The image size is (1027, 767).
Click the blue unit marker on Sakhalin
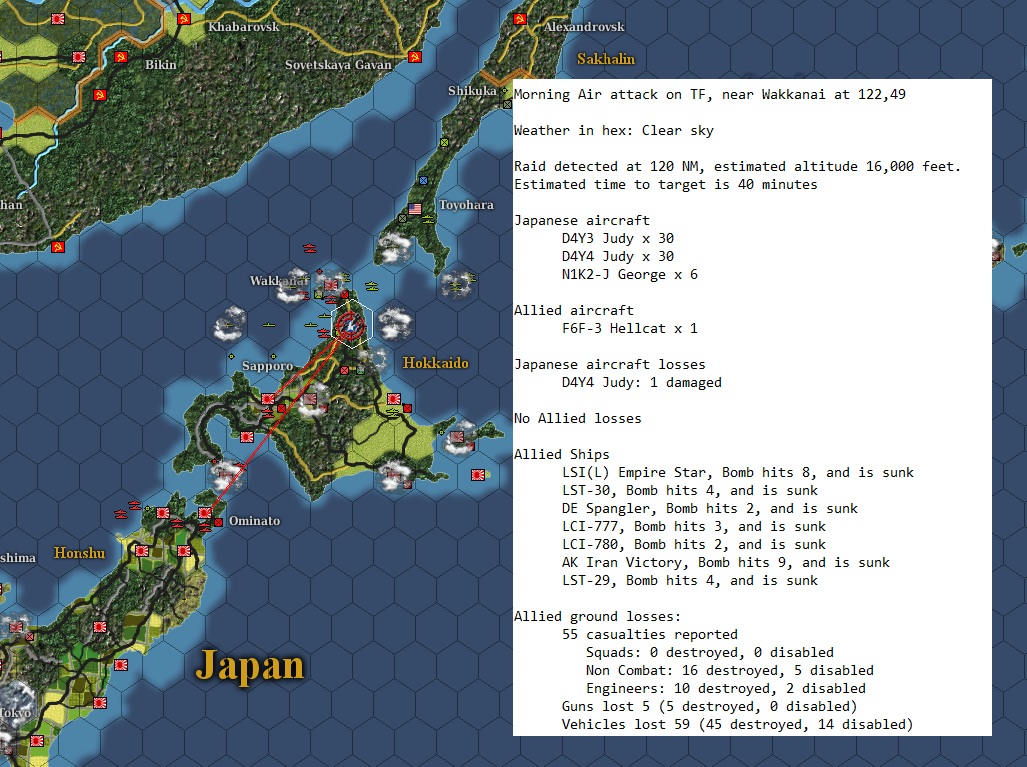424,180
